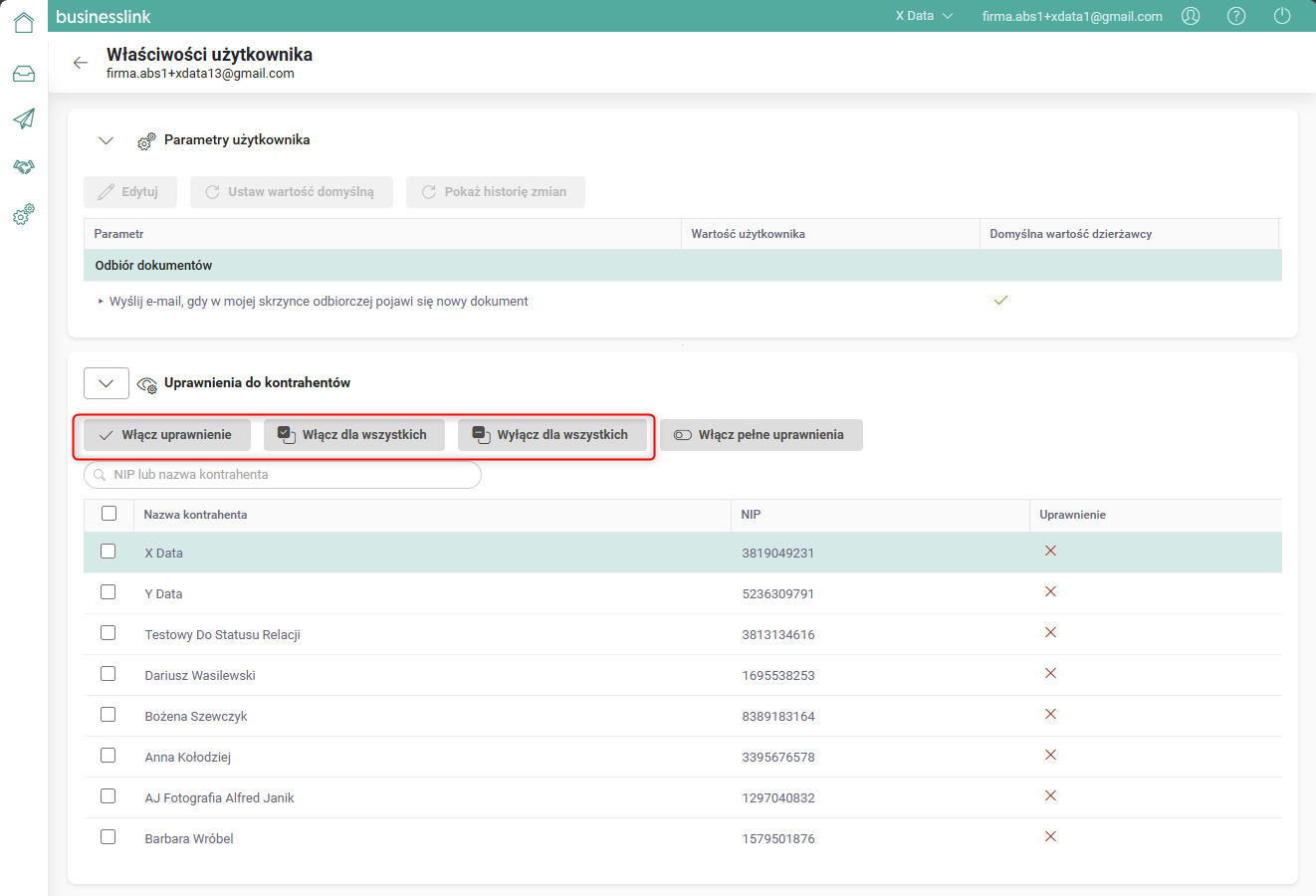Click the Odbiór dokumentów group row
Viewport: 1316px width, 896px height.
[x=683, y=266]
